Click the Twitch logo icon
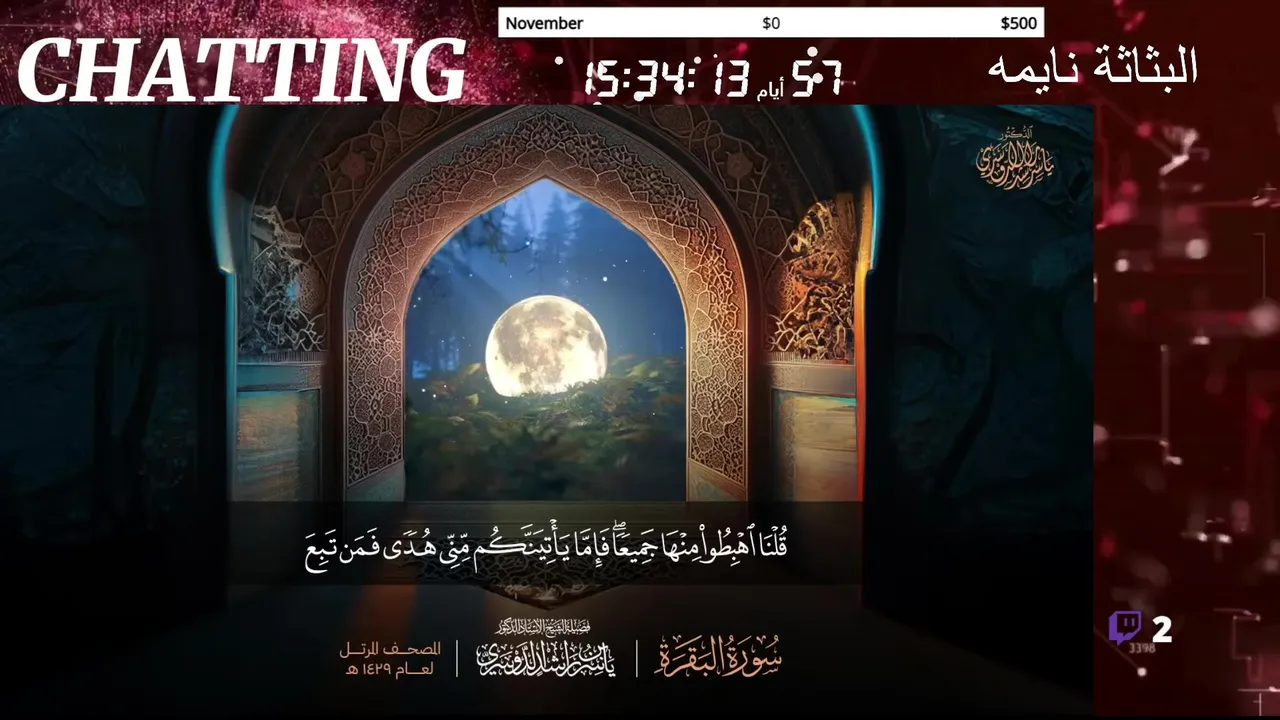 (x=1125, y=628)
